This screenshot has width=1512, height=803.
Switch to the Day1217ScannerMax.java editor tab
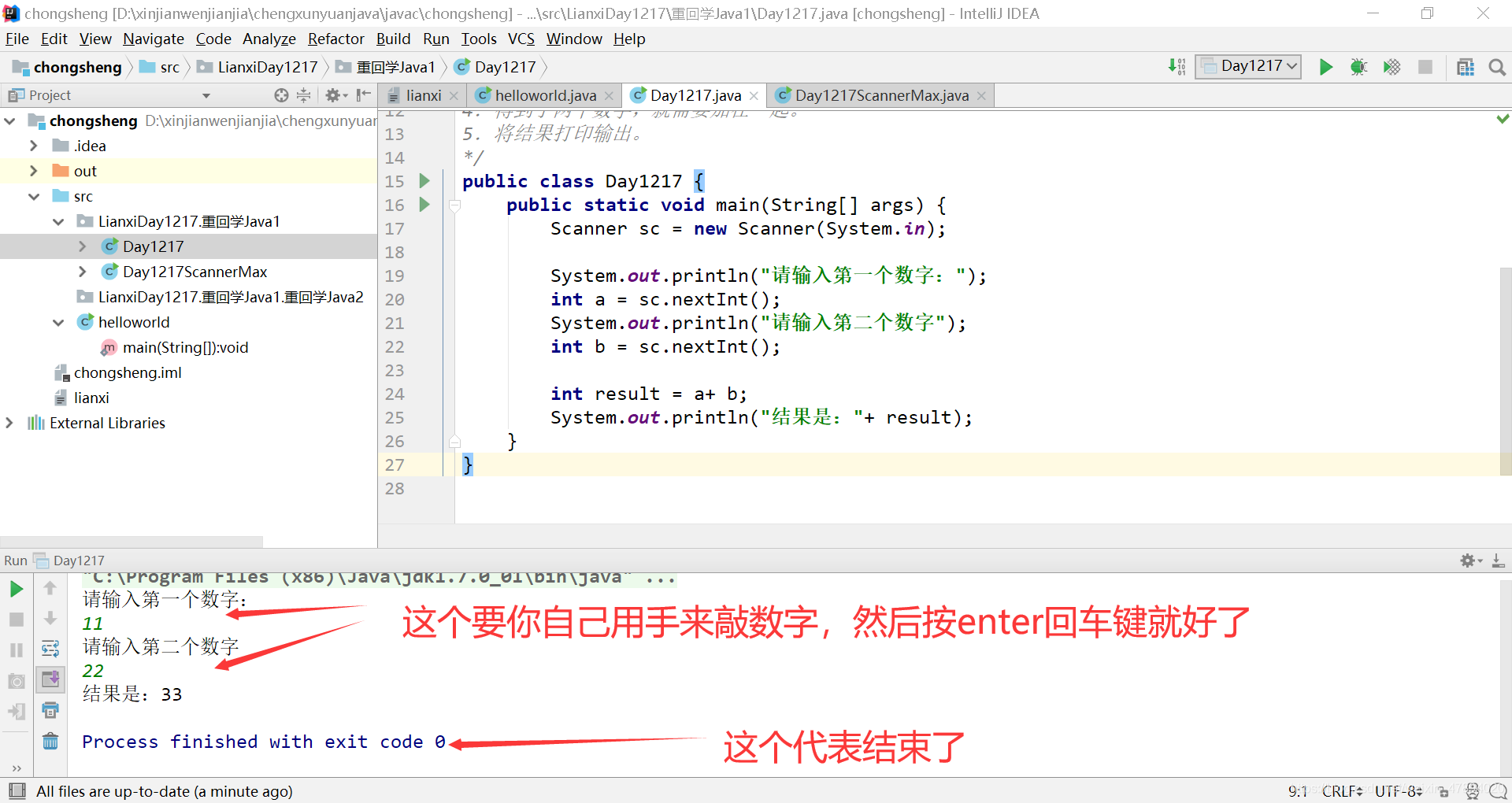coord(881,95)
